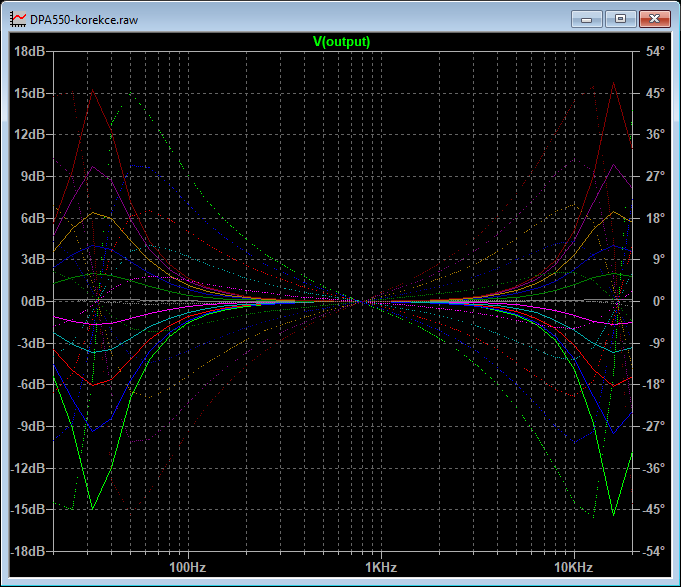Click the 12dB left axis label
Viewport: 681px width, 587px height.
coord(30,134)
